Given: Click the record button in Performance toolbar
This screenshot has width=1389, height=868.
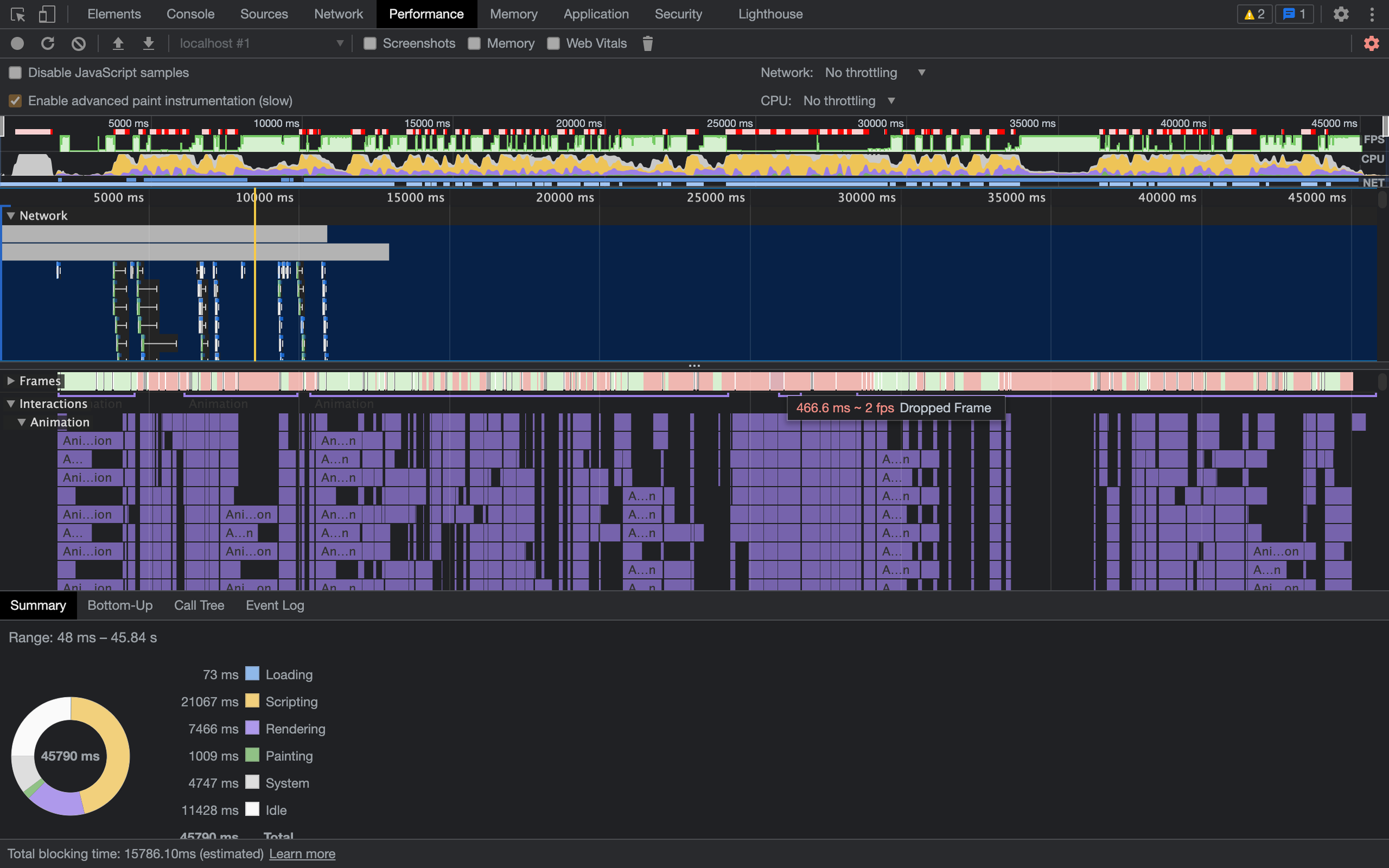Looking at the screenshot, I should [17, 43].
